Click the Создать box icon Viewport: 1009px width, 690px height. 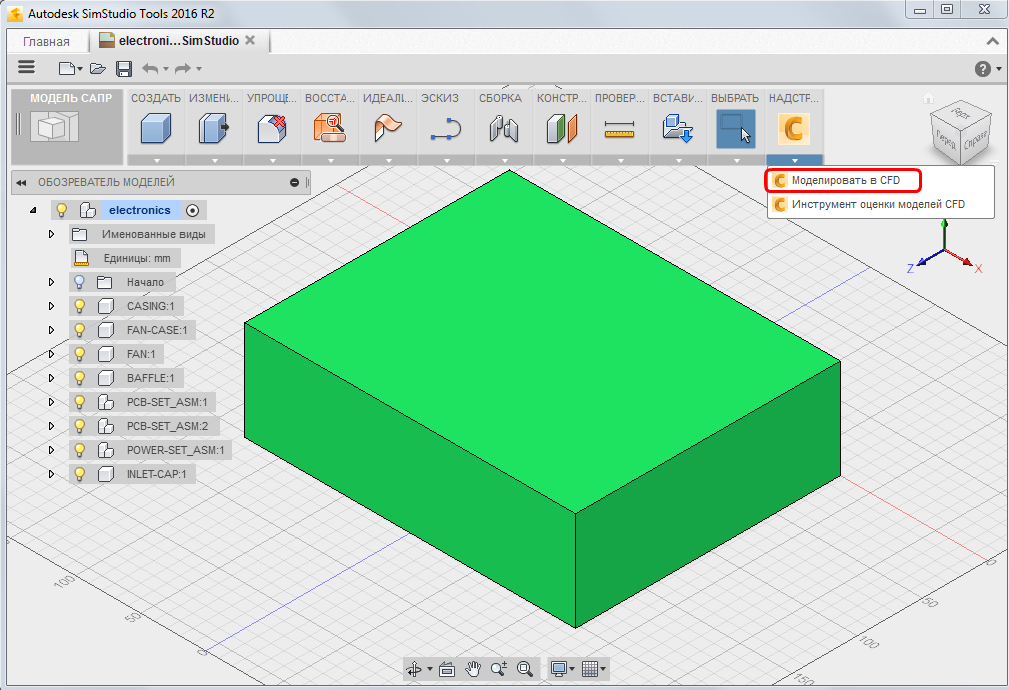(156, 127)
